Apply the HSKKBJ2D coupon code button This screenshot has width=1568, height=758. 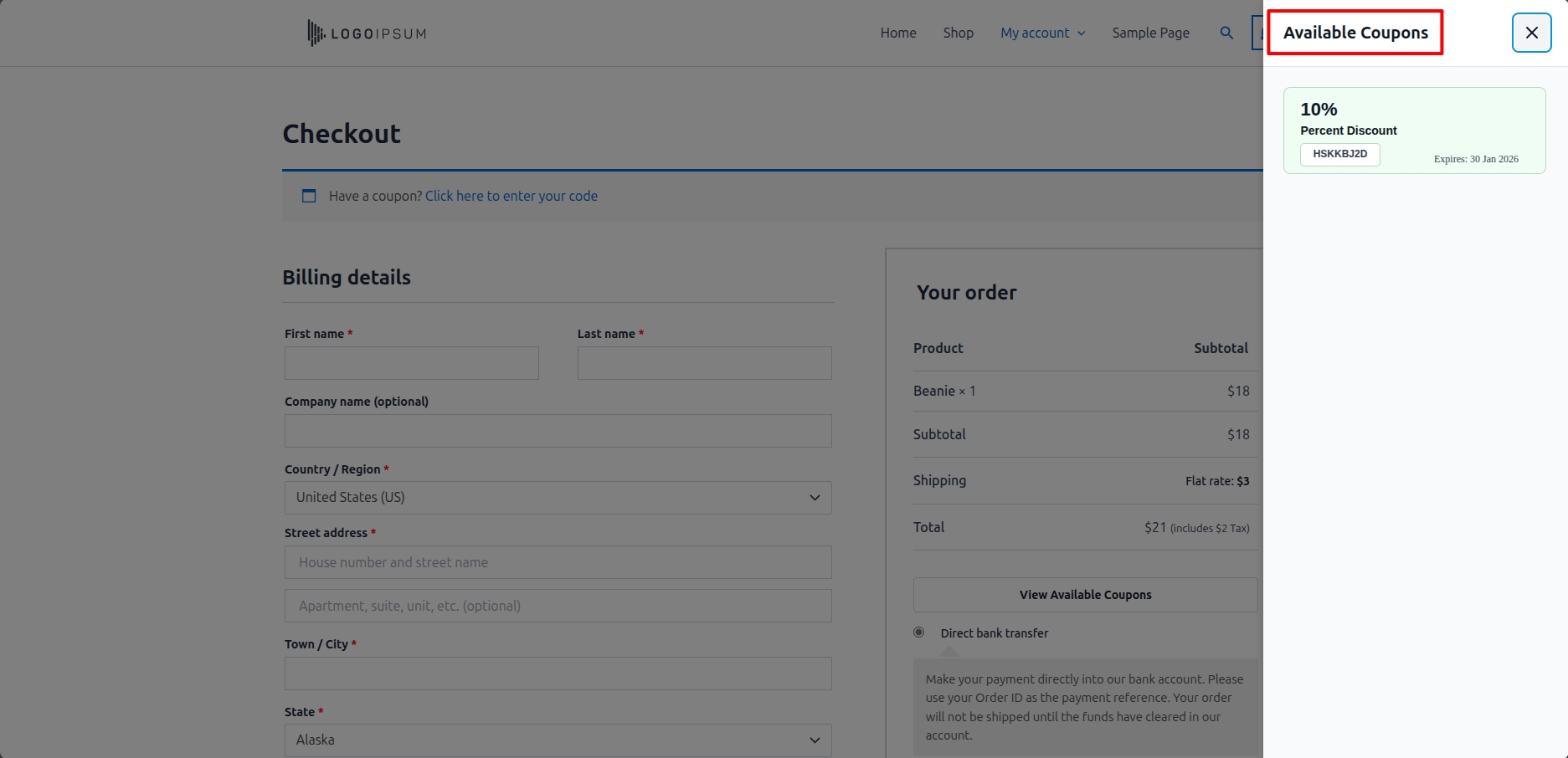coord(1339,155)
